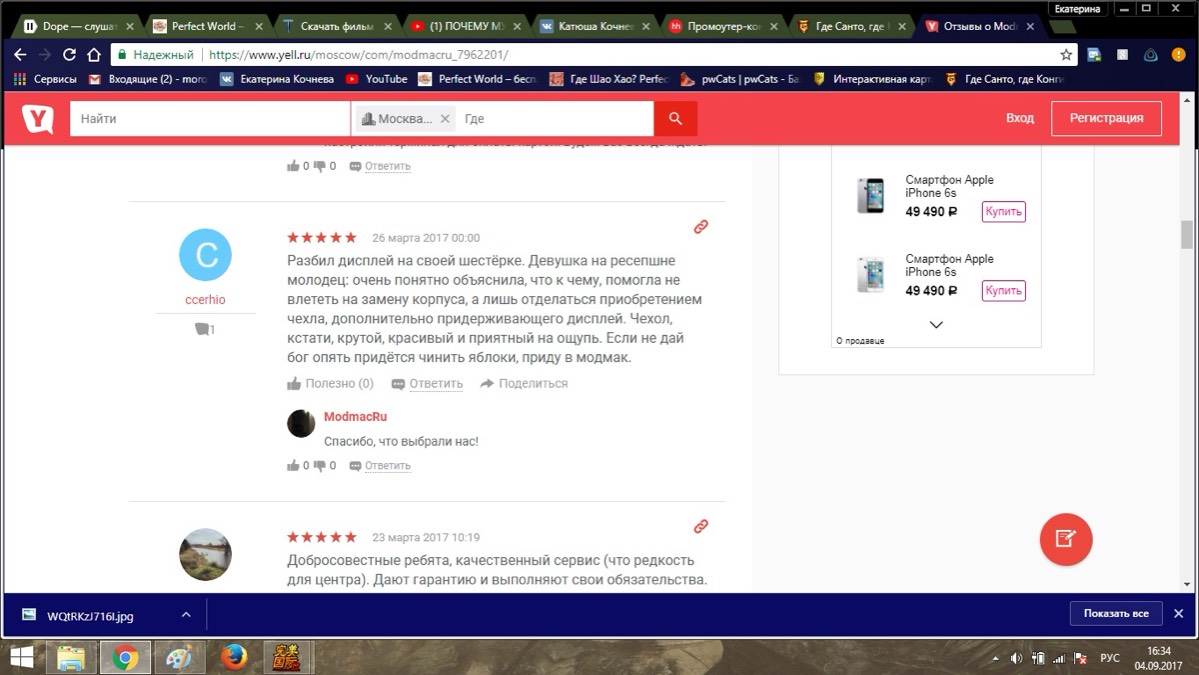Click the thumbs-up icon under ccerhio's review

point(295,383)
